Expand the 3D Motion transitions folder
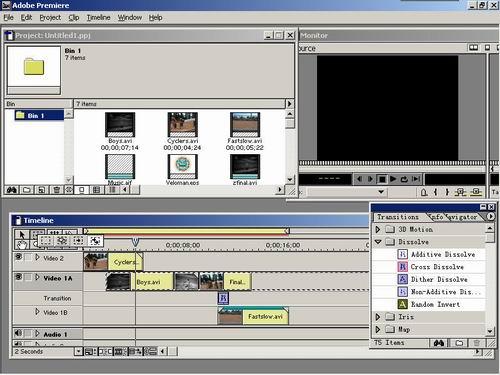Viewport: 500px width, 375px height. [378, 229]
